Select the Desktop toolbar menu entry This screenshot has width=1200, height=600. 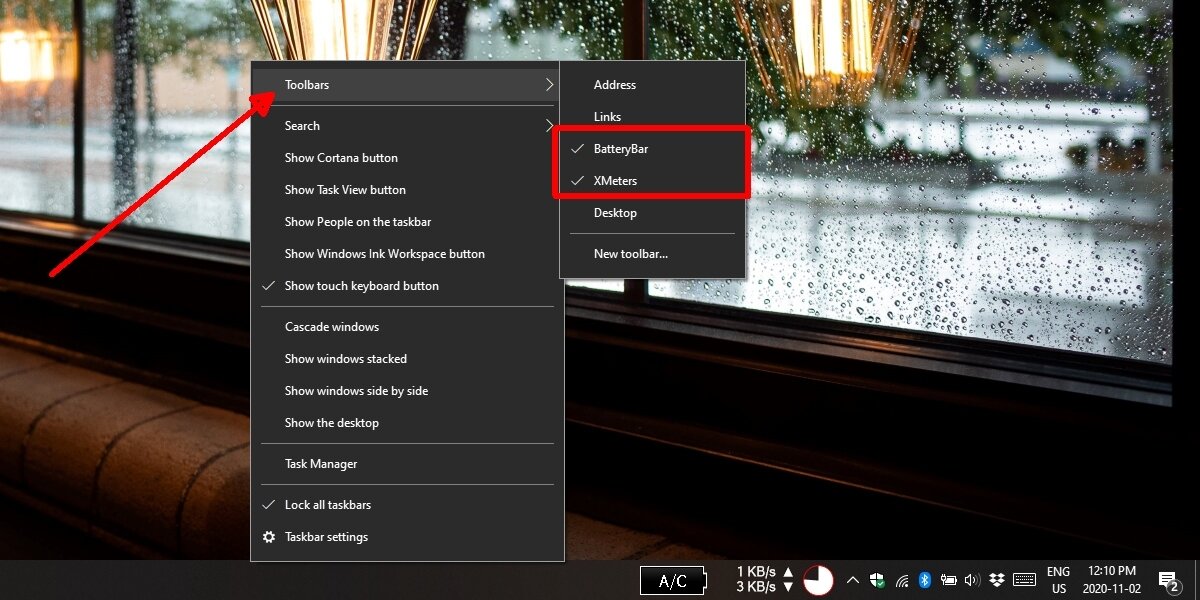[x=614, y=212]
